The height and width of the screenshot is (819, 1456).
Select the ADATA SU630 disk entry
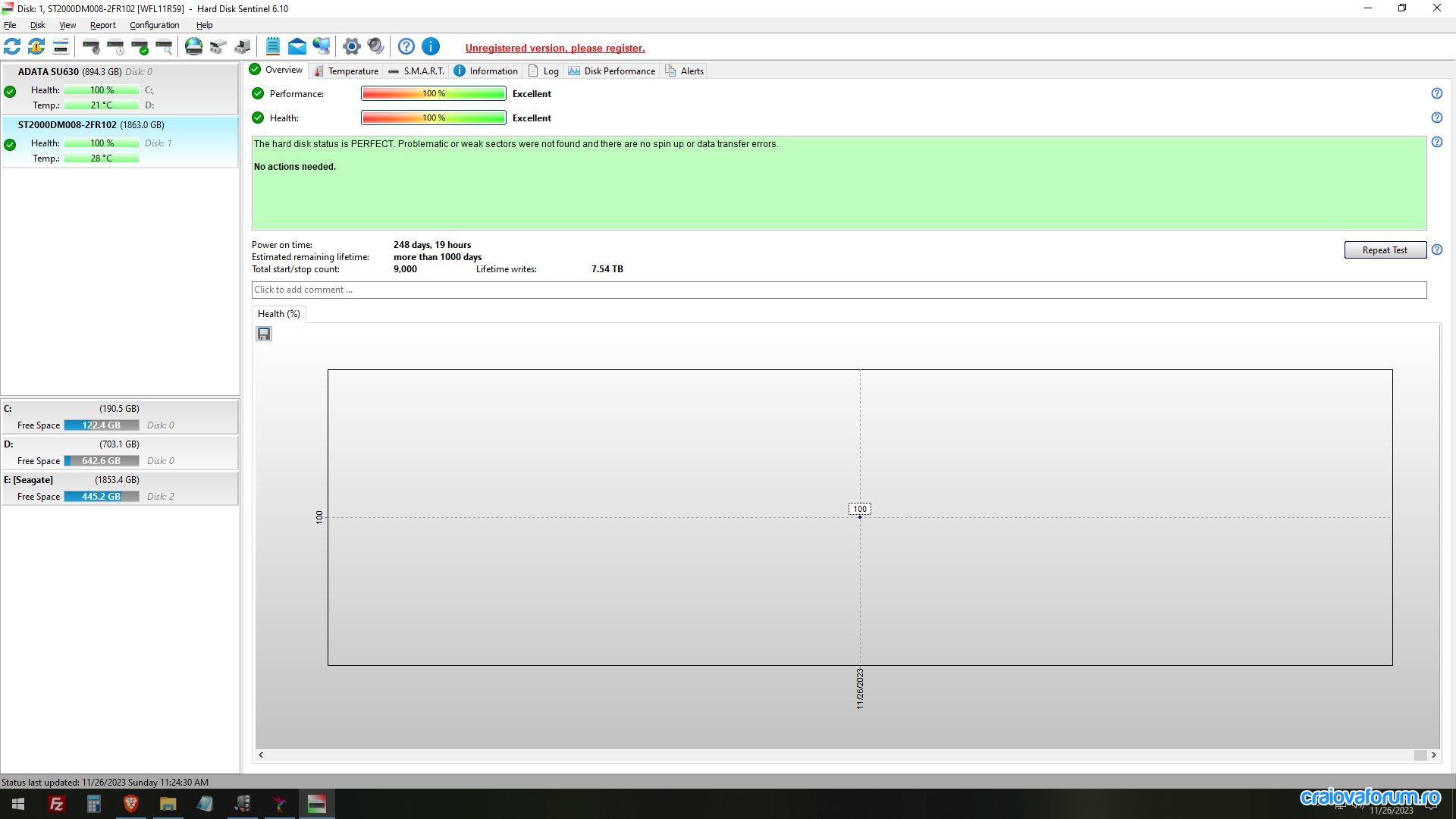click(120, 89)
